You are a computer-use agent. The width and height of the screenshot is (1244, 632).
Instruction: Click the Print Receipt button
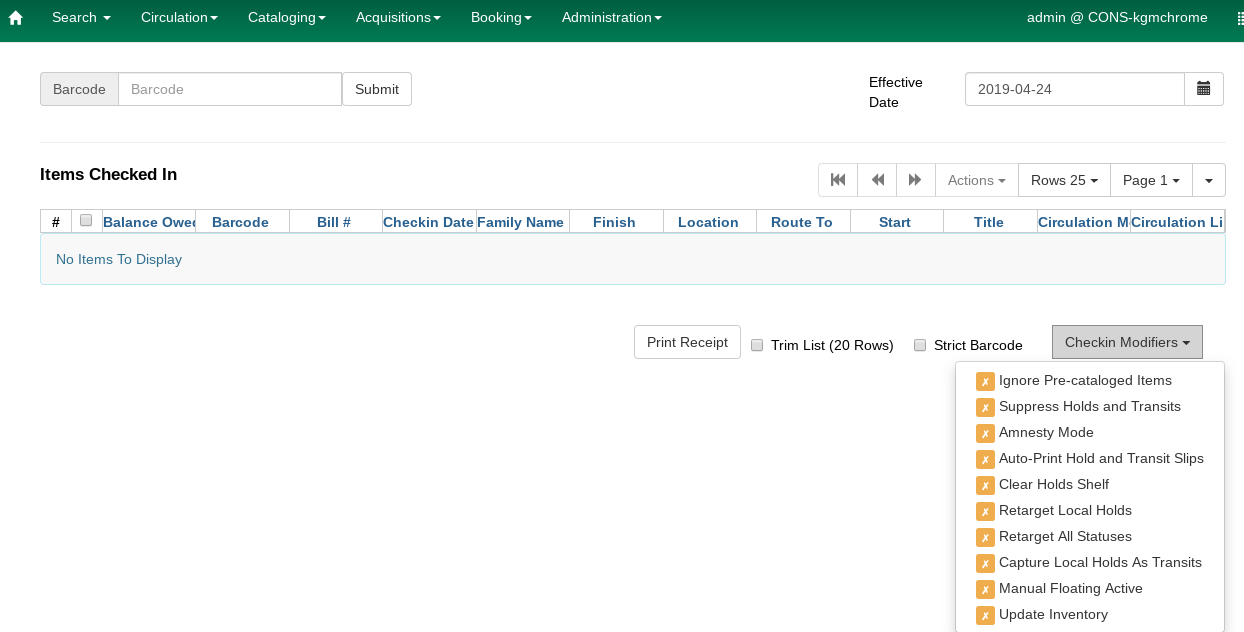tap(687, 342)
